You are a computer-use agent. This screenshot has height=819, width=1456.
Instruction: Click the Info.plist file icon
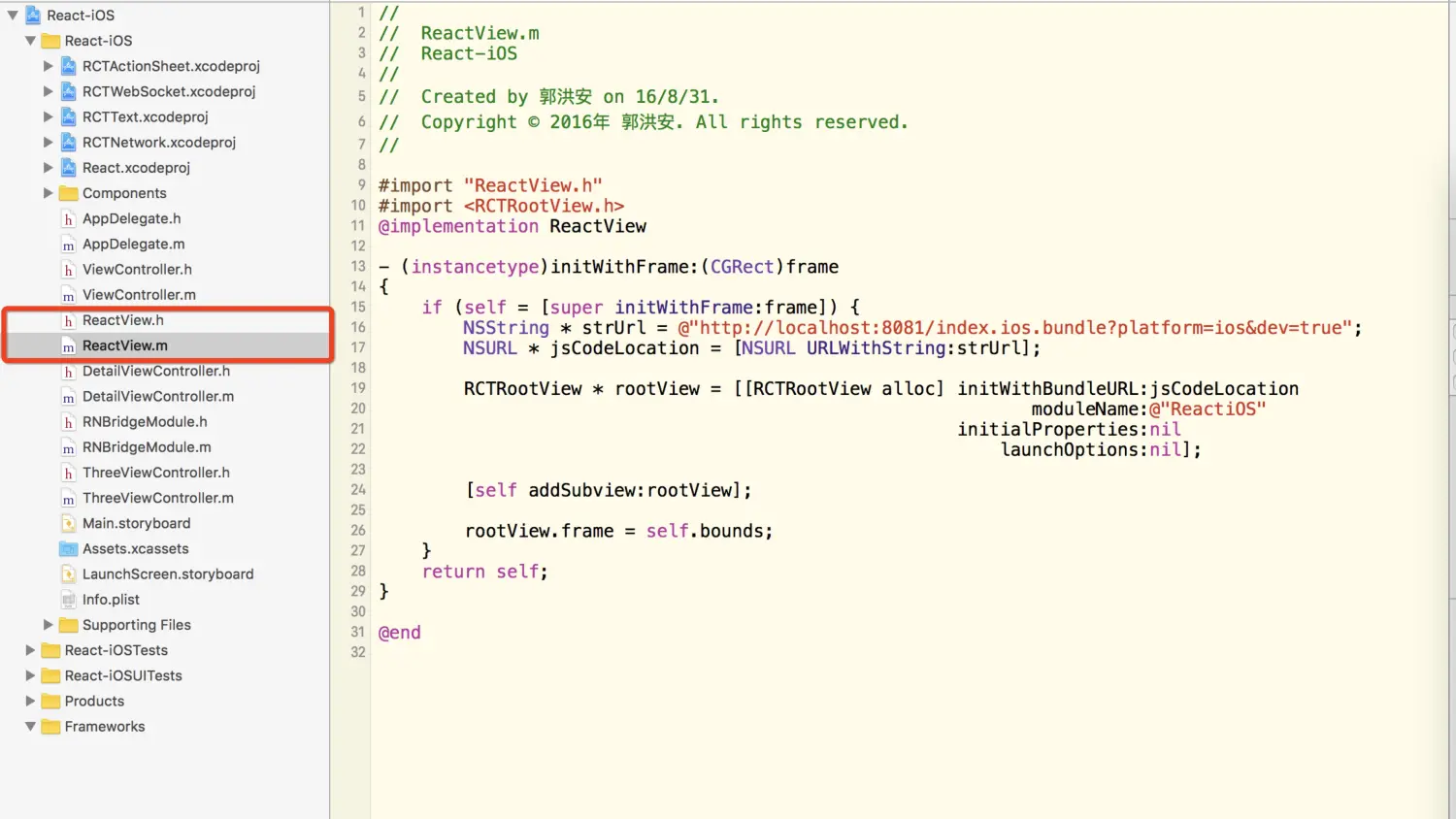pyautogui.click(x=68, y=600)
